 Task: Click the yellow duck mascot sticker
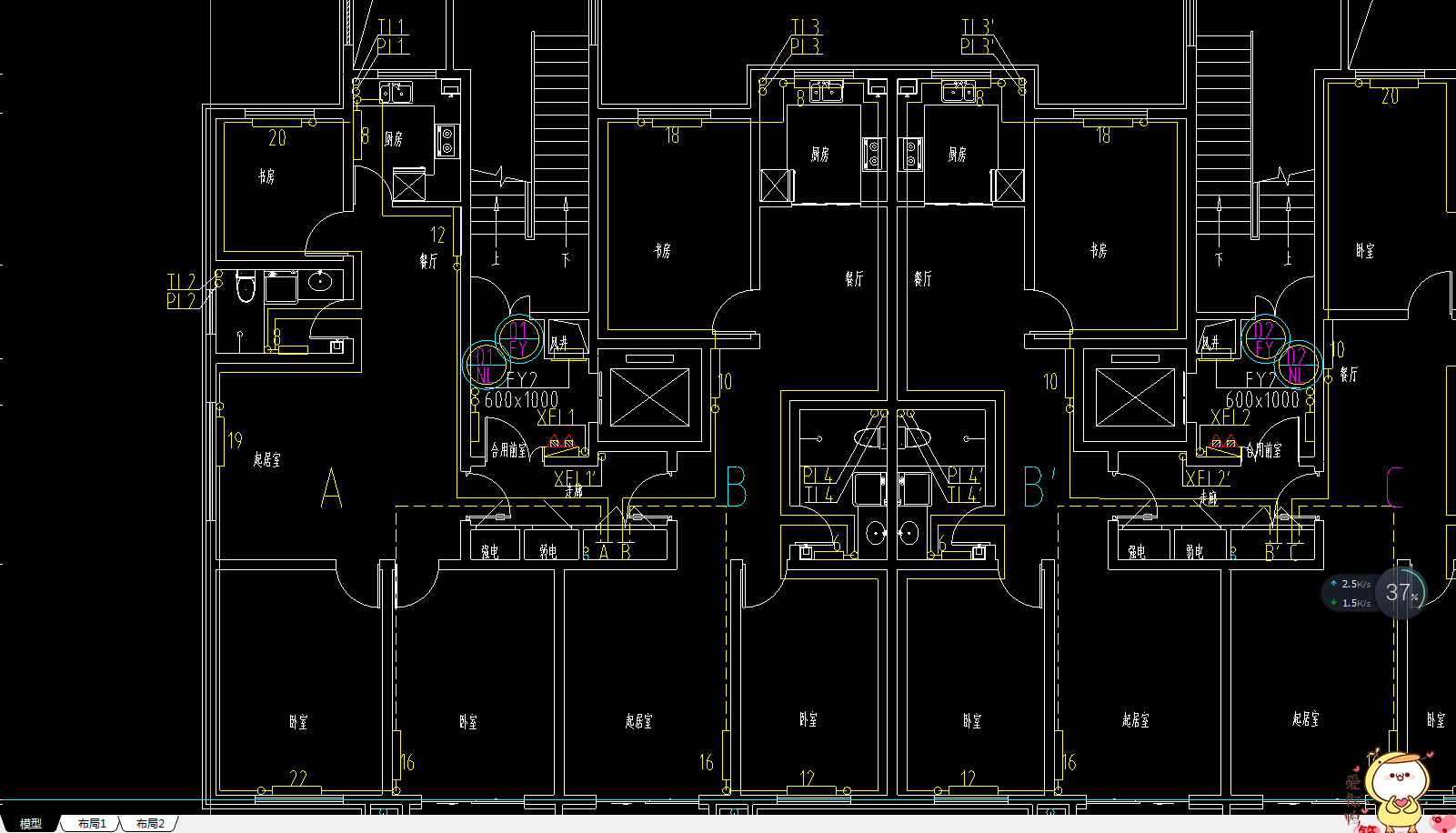tap(1398, 789)
